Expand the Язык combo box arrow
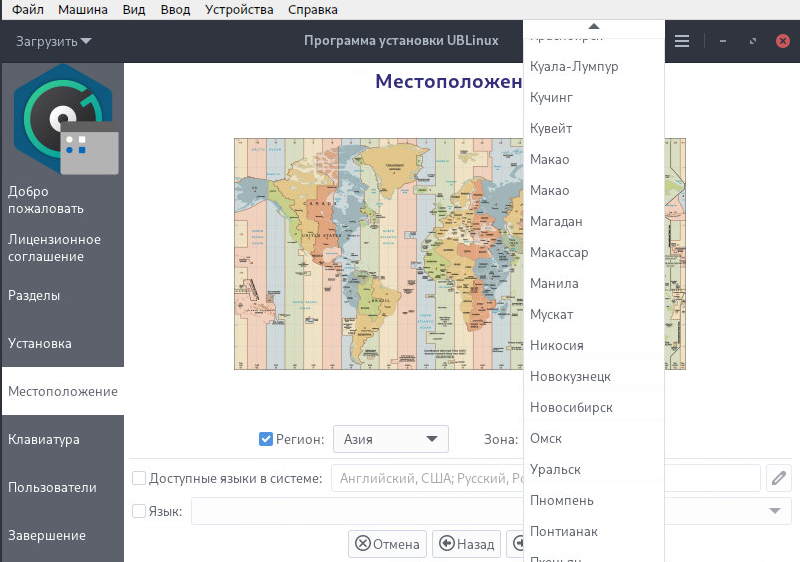The width and height of the screenshot is (800, 562). 775,511
